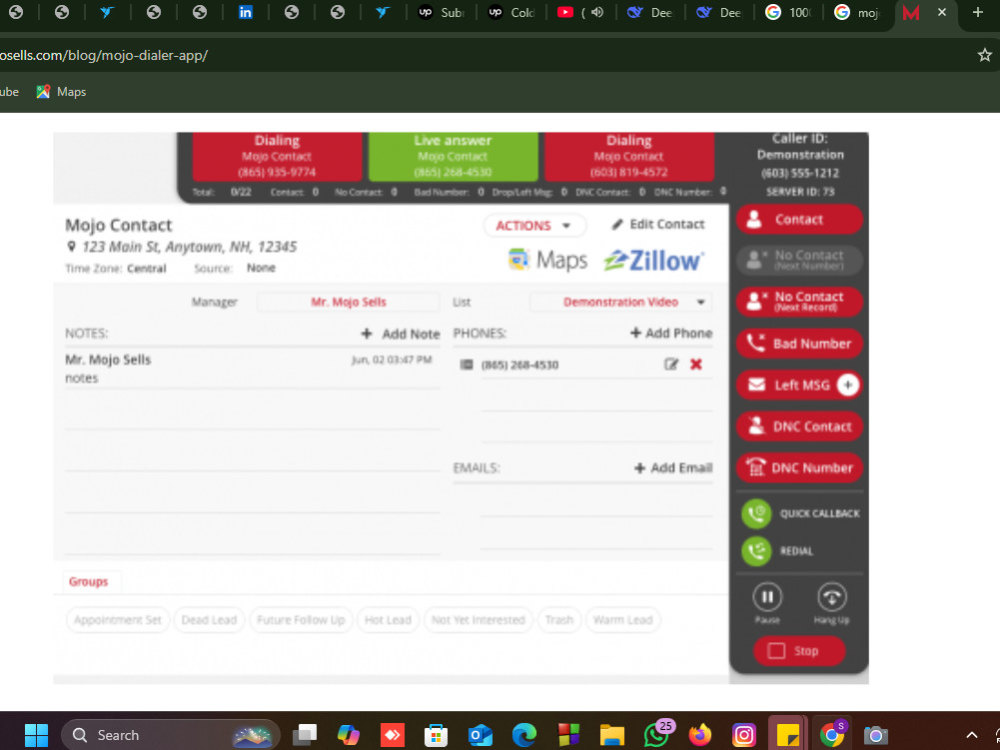Hang up the current call
1000x750 pixels.
(832, 598)
